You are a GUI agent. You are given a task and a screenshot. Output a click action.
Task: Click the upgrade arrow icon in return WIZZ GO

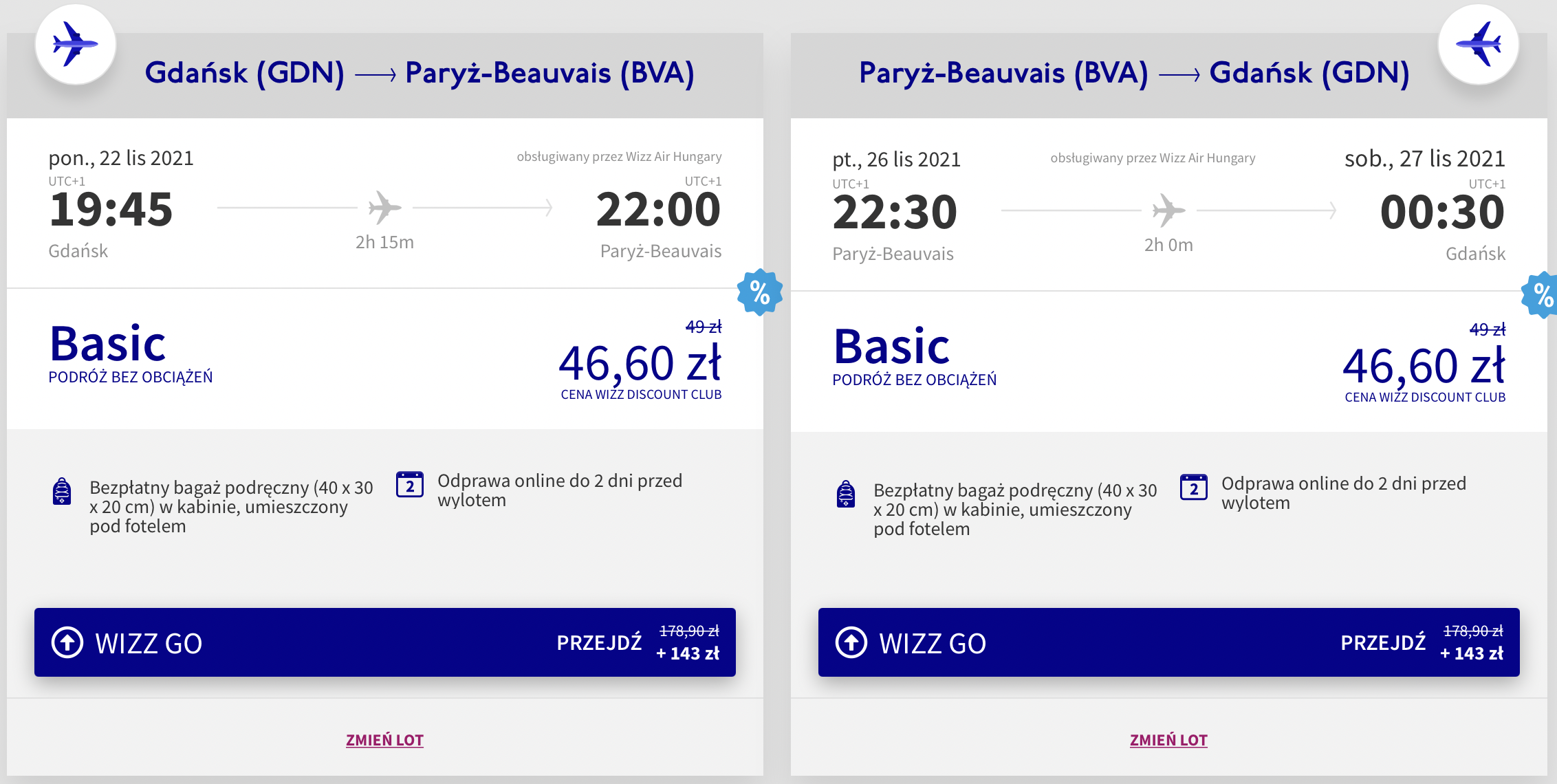coord(851,643)
